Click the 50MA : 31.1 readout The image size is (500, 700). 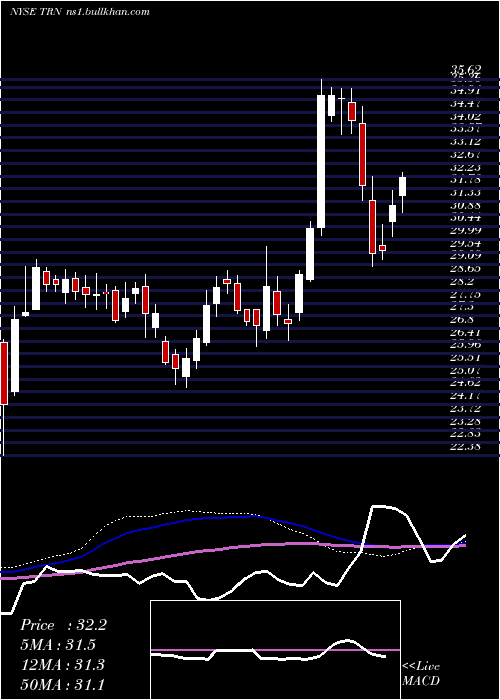tap(62, 684)
